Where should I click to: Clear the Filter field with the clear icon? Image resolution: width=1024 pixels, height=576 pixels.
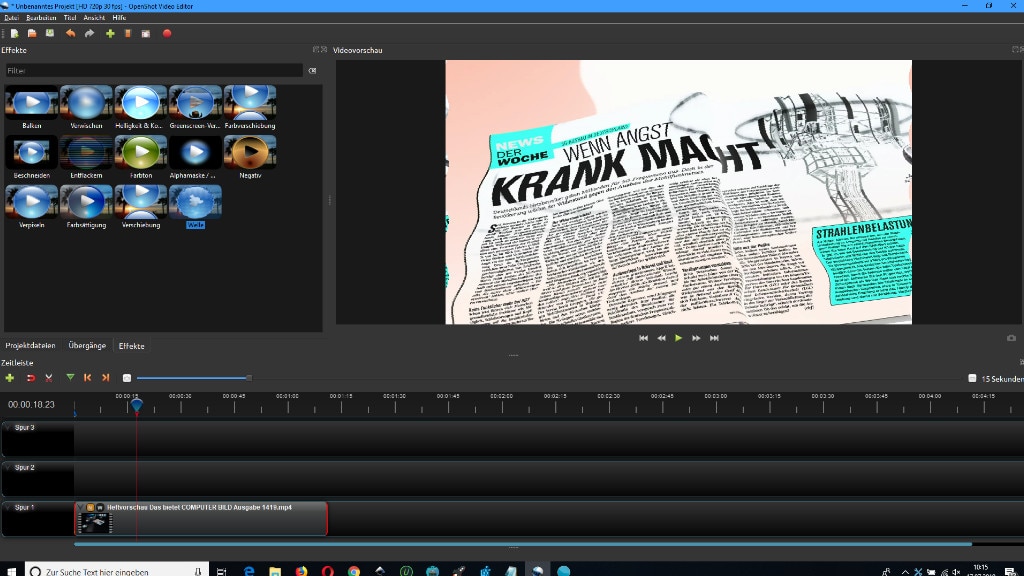(311, 70)
